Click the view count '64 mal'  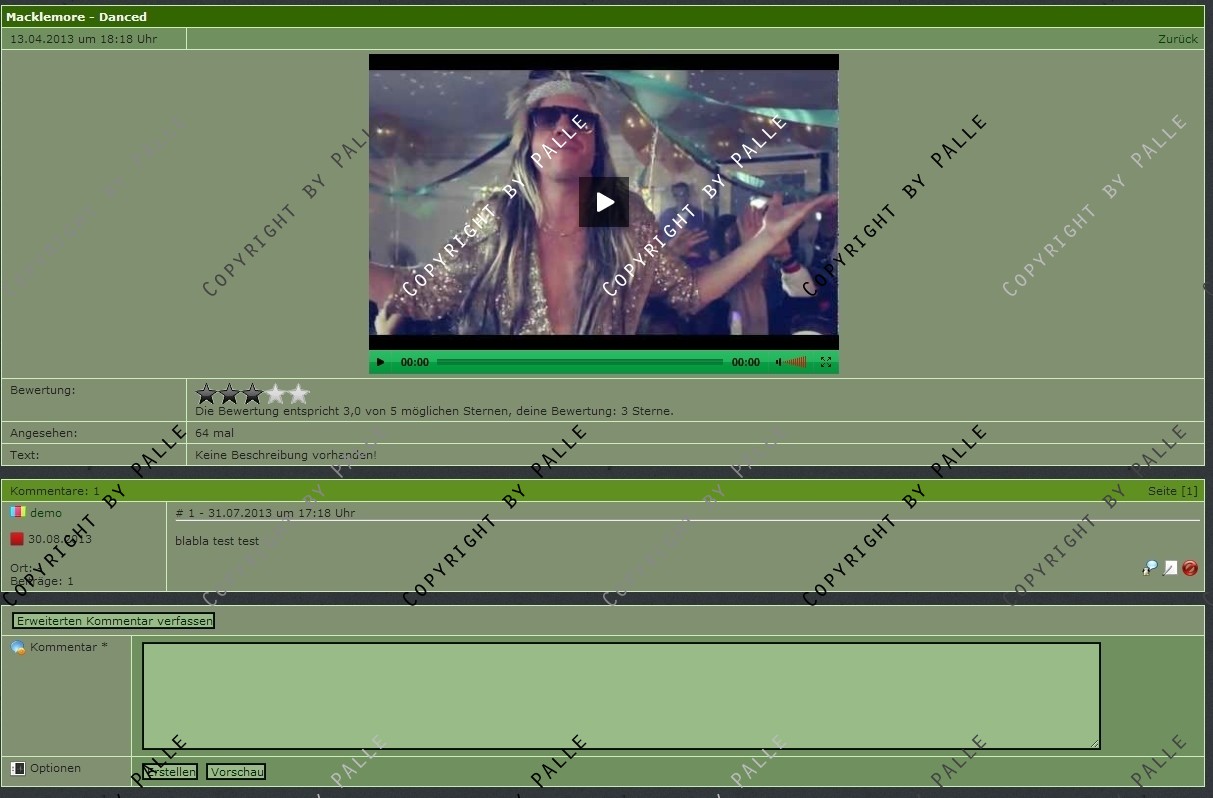[x=214, y=433]
